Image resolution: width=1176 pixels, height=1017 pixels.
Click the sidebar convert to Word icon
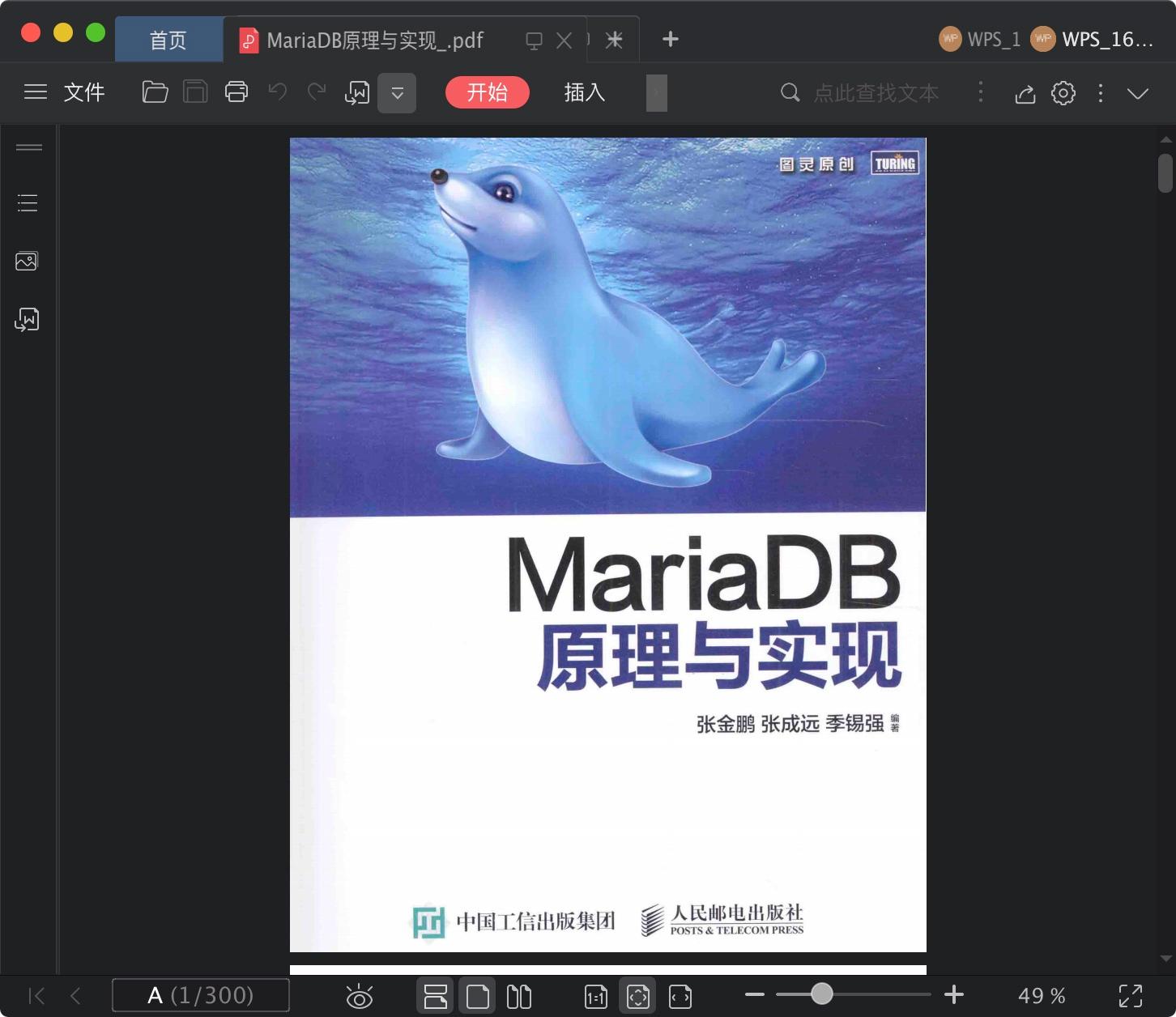pyautogui.click(x=27, y=320)
